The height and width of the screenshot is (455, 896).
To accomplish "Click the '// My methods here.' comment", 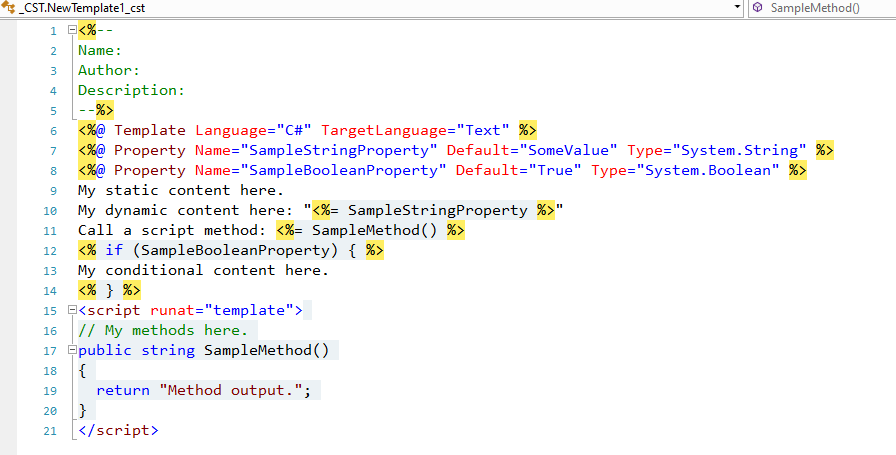I will [x=163, y=330].
